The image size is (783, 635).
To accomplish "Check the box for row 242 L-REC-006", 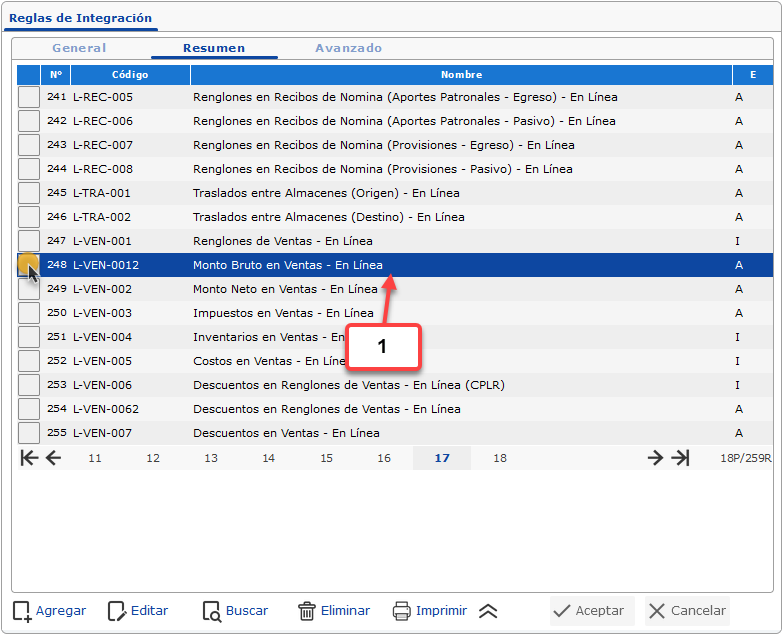I will point(29,121).
